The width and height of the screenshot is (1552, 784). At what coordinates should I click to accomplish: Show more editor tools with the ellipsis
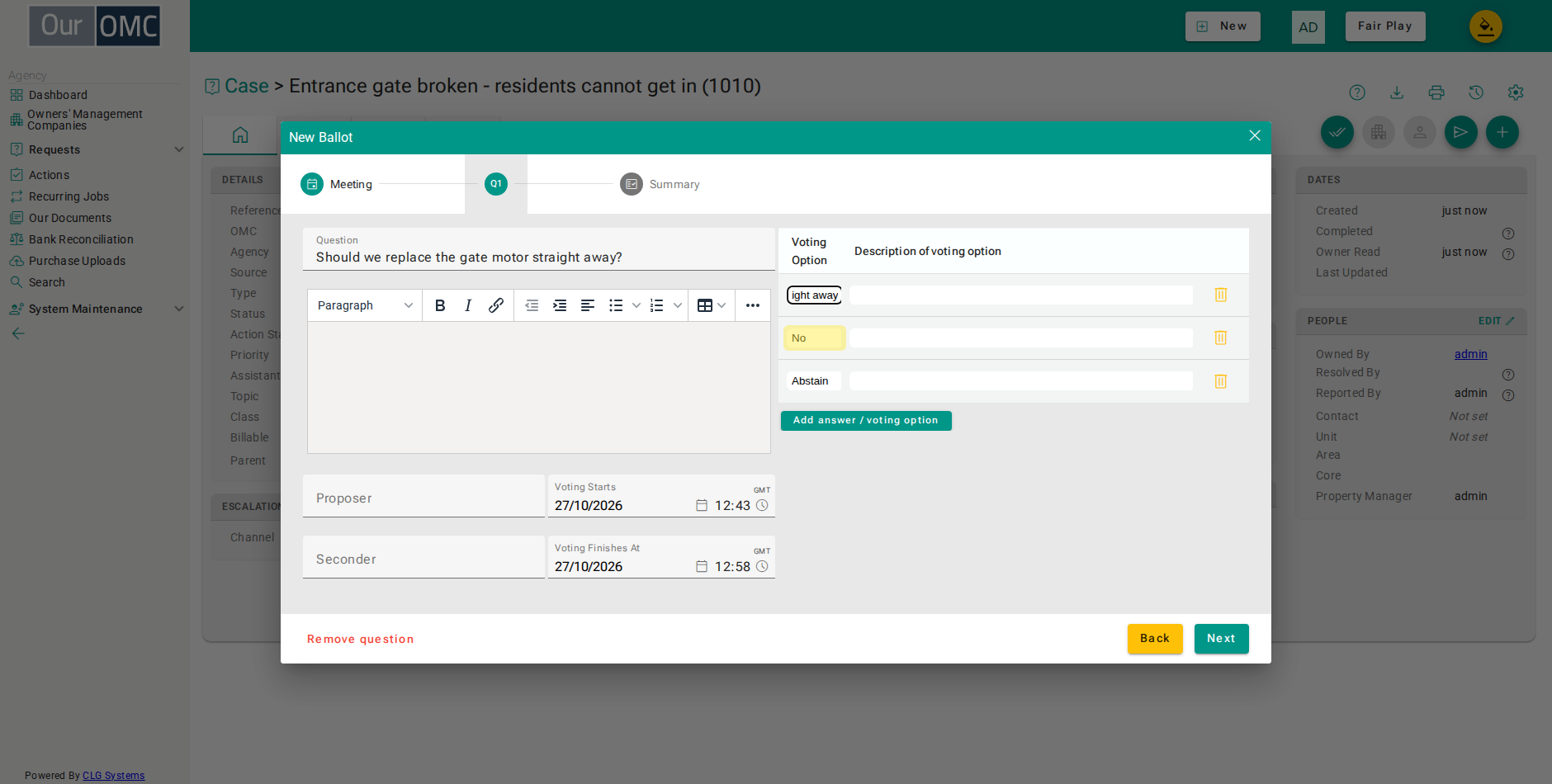coord(753,305)
